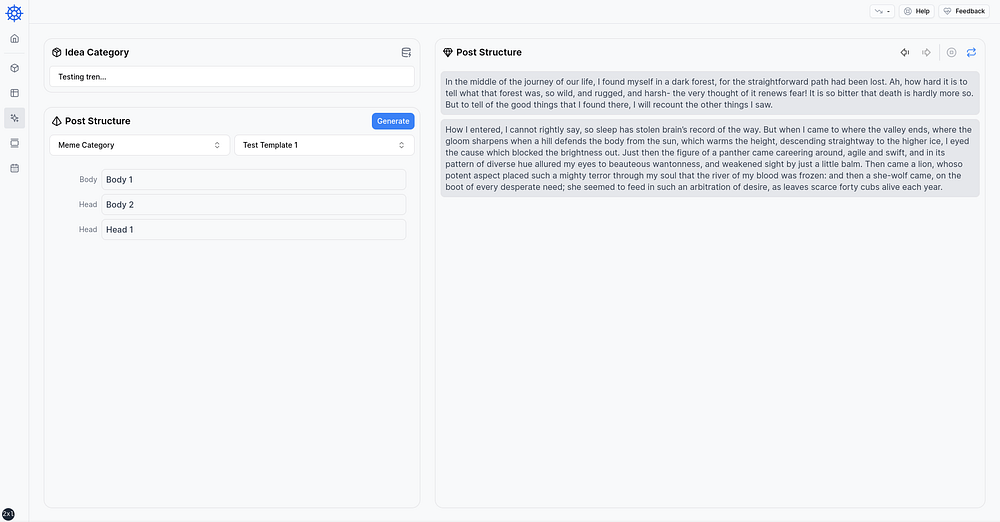Click the Head label beside Body 2
Image resolution: width=1000 pixels, height=522 pixels.
click(x=88, y=205)
